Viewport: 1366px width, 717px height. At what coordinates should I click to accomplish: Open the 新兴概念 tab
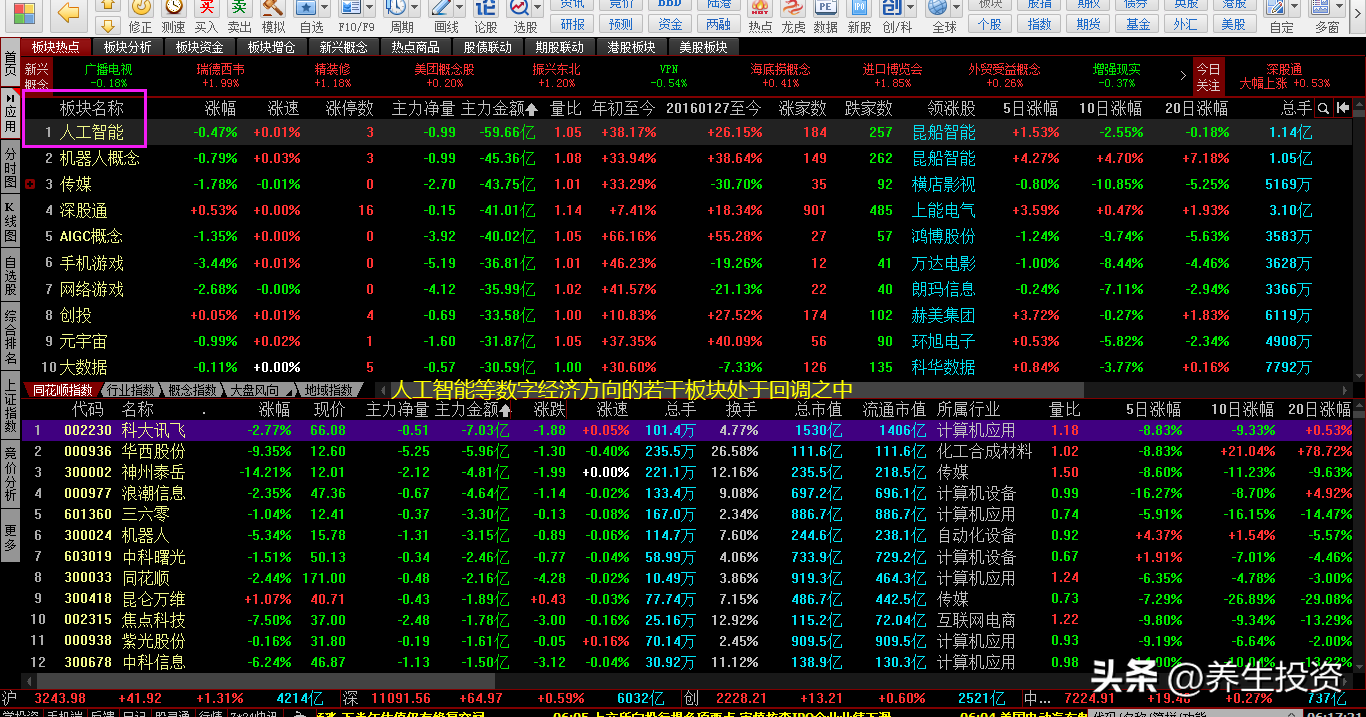coord(344,47)
